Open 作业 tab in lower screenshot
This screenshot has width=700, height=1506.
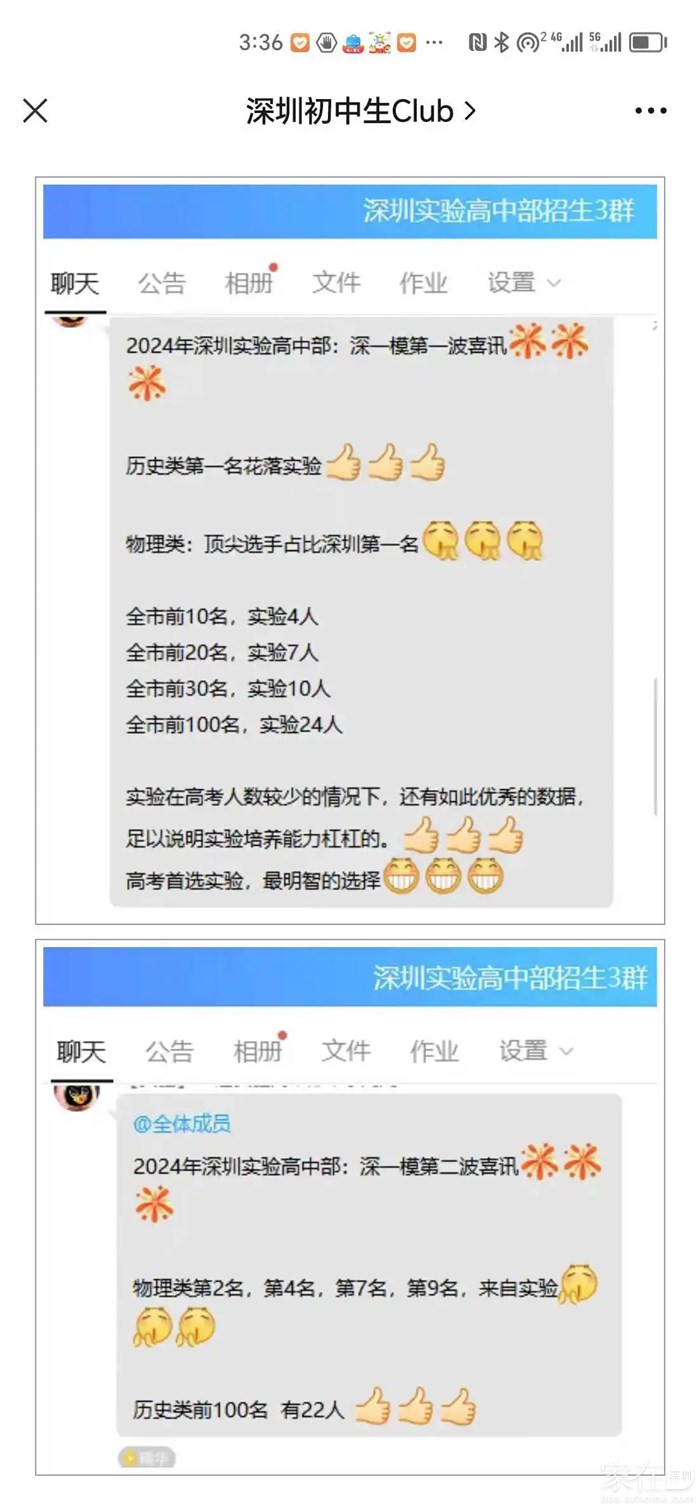[434, 1051]
